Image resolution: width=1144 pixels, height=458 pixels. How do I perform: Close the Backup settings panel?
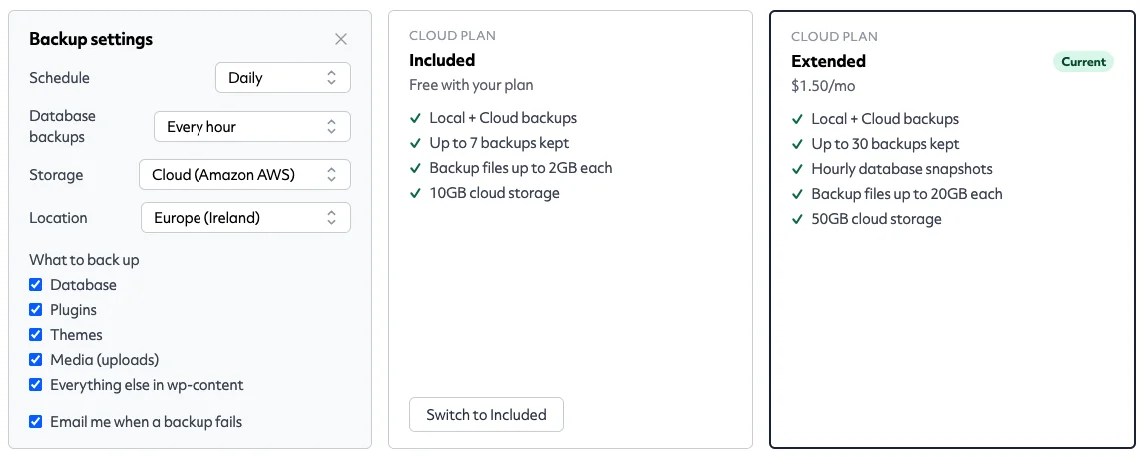(341, 39)
